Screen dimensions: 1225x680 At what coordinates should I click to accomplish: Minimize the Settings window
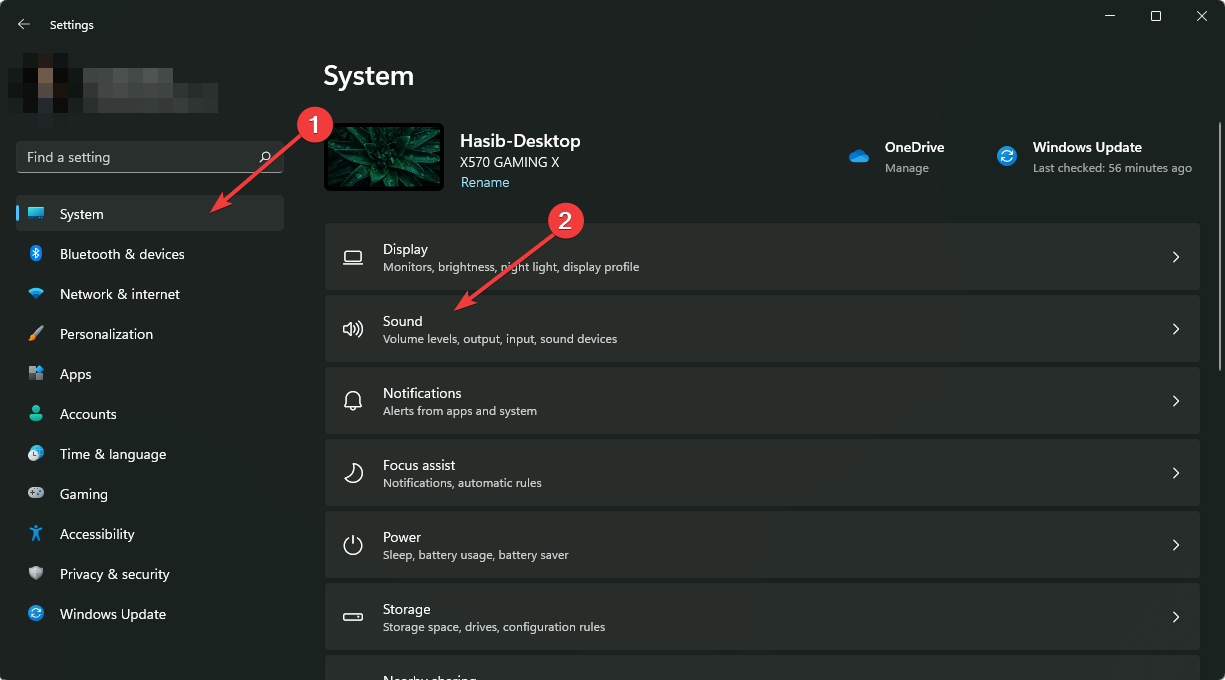click(x=1110, y=16)
